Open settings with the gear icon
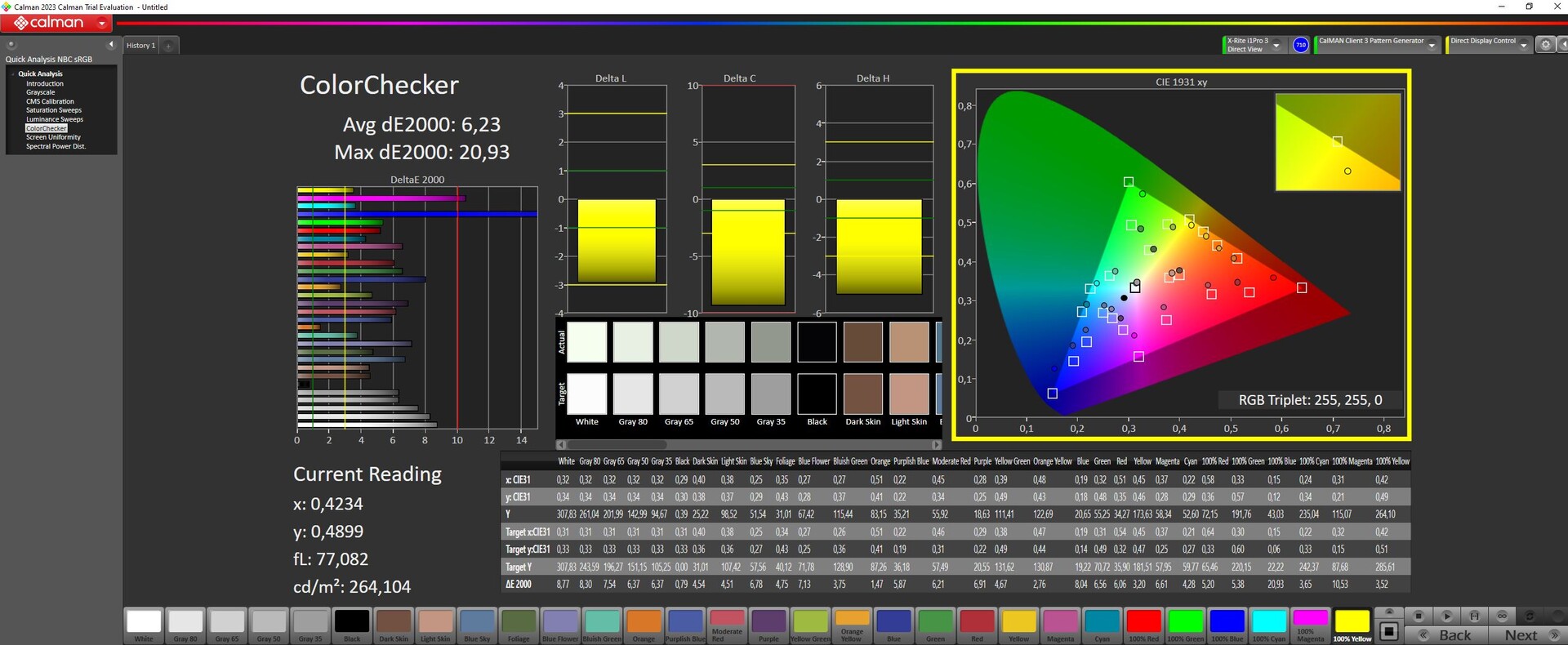Image resolution: width=1568 pixels, height=645 pixels. tap(1545, 45)
